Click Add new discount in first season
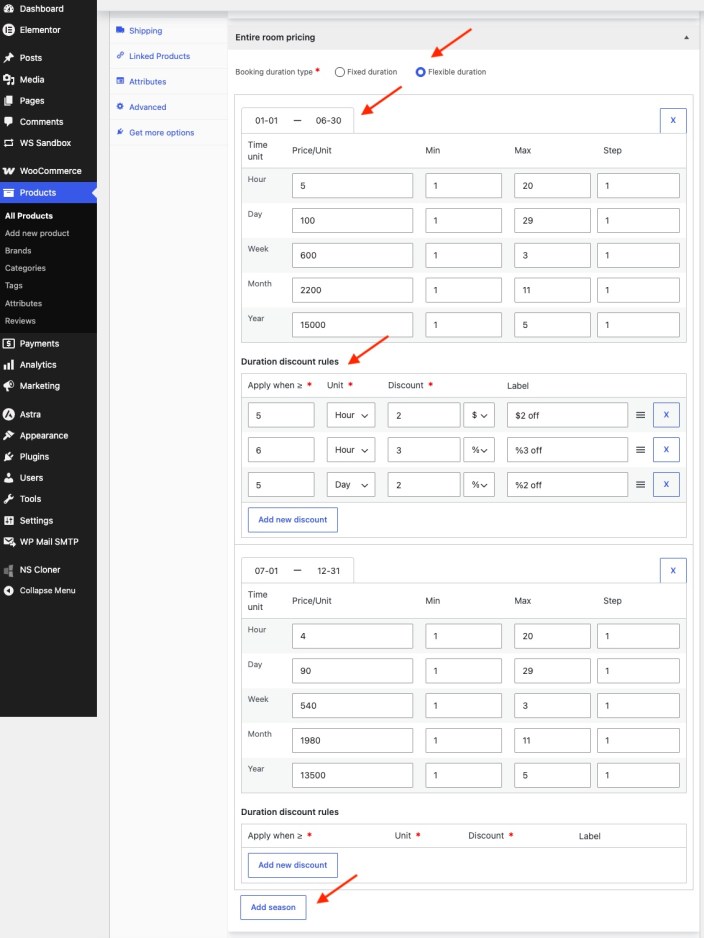The width and height of the screenshot is (704, 938). click(x=292, y=520)
